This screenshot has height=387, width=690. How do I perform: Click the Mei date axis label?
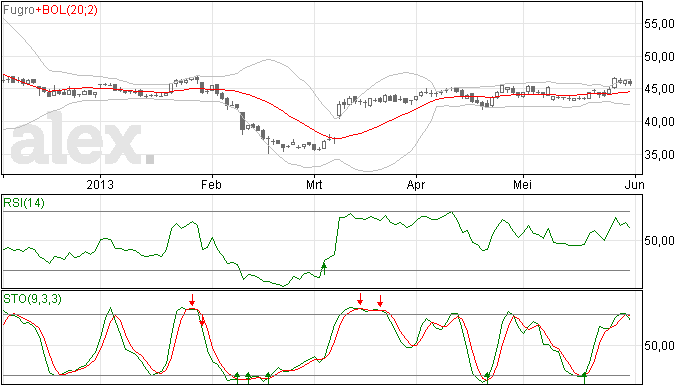pos(522,184)
